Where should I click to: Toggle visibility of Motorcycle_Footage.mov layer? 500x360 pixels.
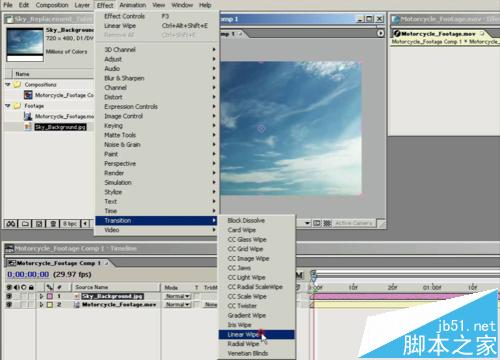pos(9,305)
